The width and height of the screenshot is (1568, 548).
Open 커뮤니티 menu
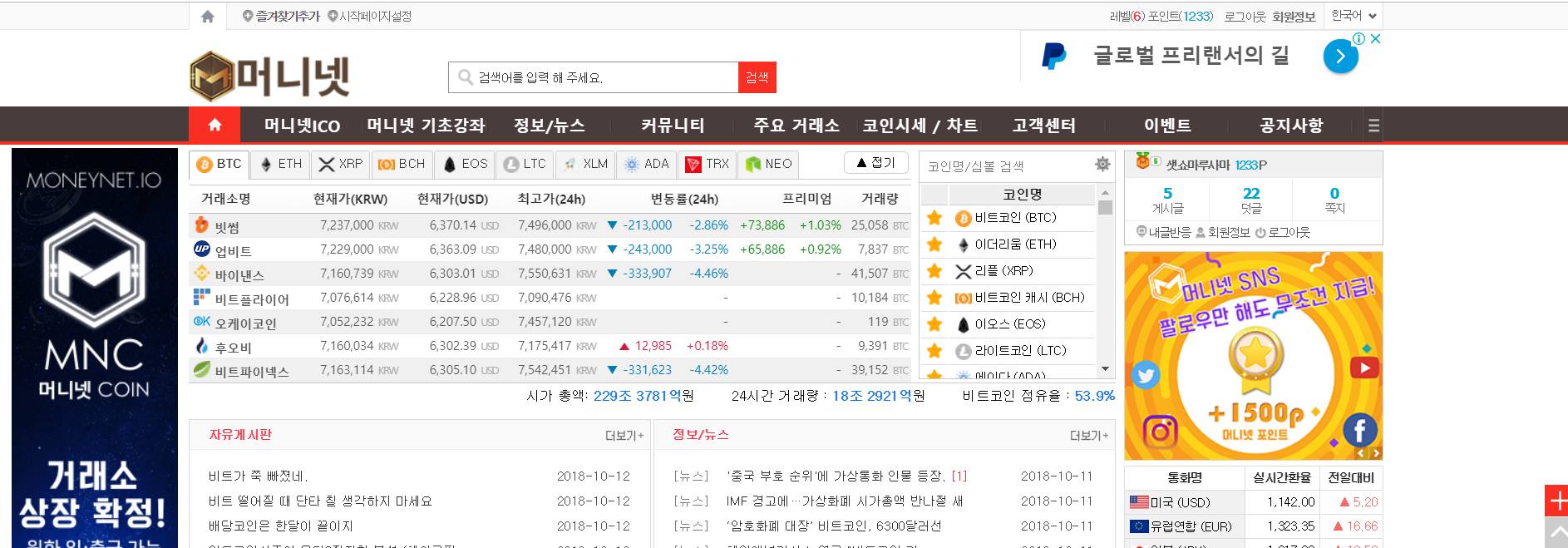[x=673, y=126]
